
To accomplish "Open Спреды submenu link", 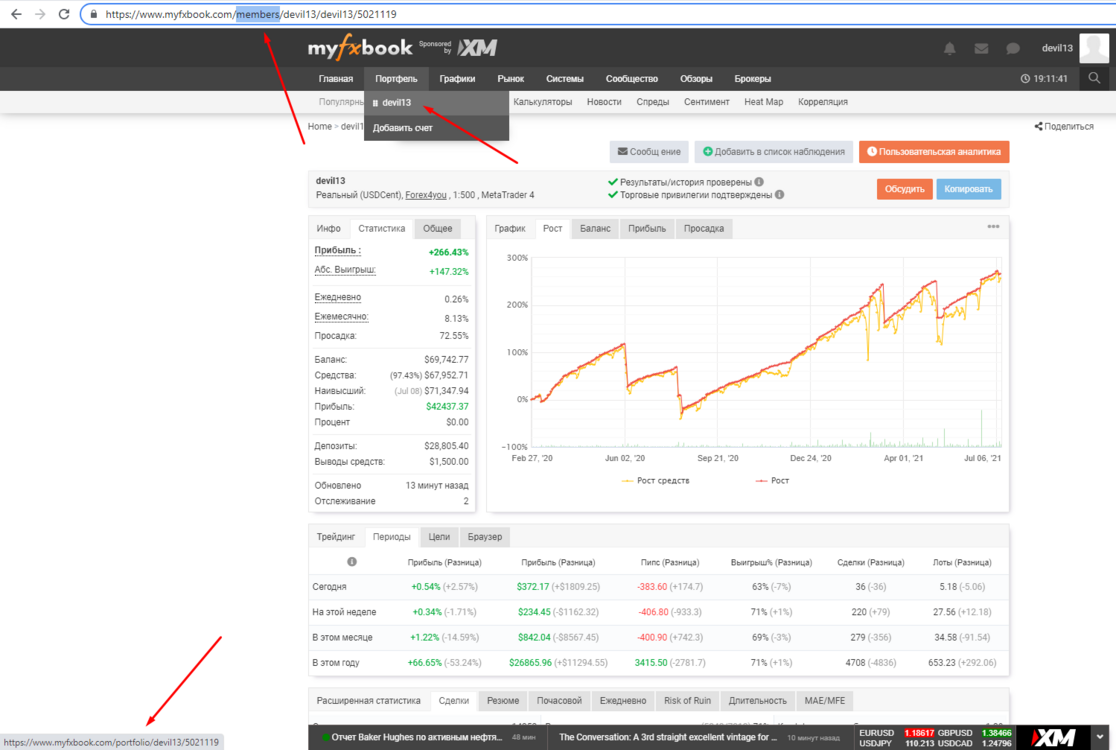I will pos(652,102).
